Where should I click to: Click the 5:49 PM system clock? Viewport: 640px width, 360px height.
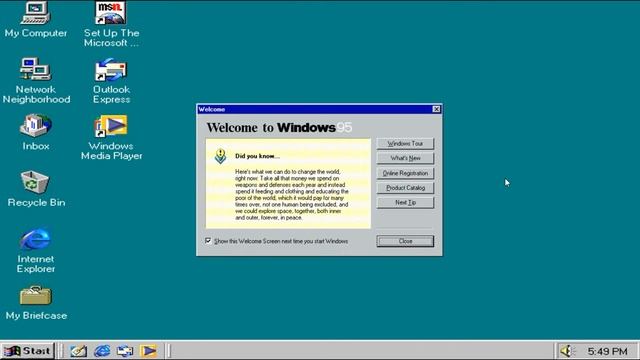tap(607, 351)
